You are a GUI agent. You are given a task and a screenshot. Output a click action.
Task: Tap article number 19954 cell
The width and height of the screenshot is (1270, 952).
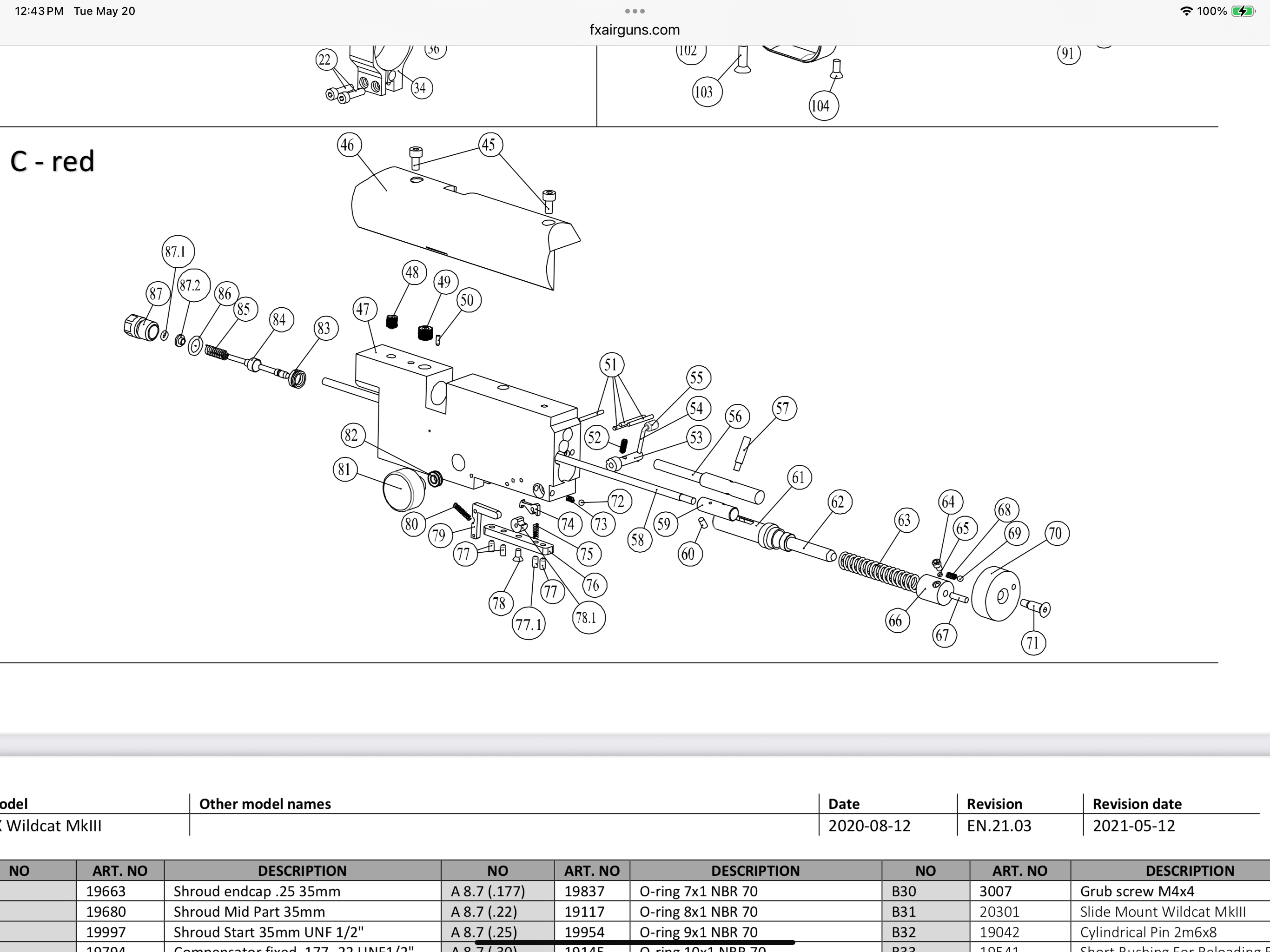point(592,932)
